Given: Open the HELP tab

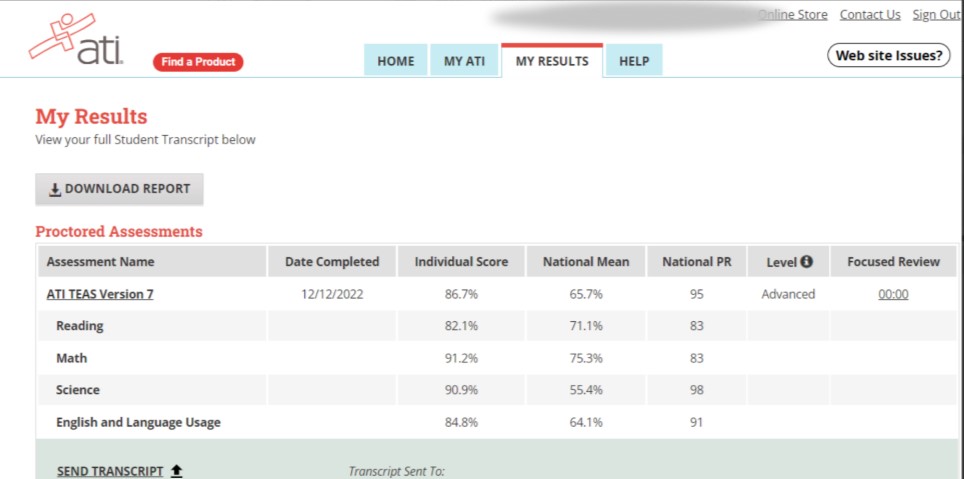Looking at the screenshot, I should pos(634,61).
